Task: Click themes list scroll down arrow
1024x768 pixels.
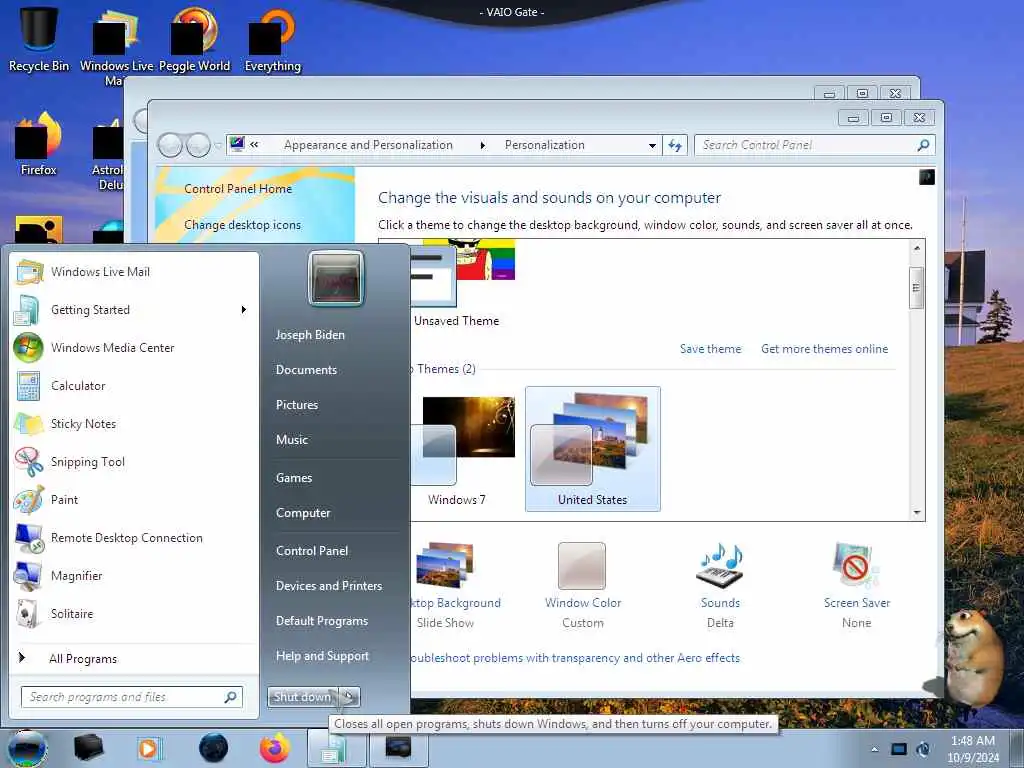Action: coord(917,513)
